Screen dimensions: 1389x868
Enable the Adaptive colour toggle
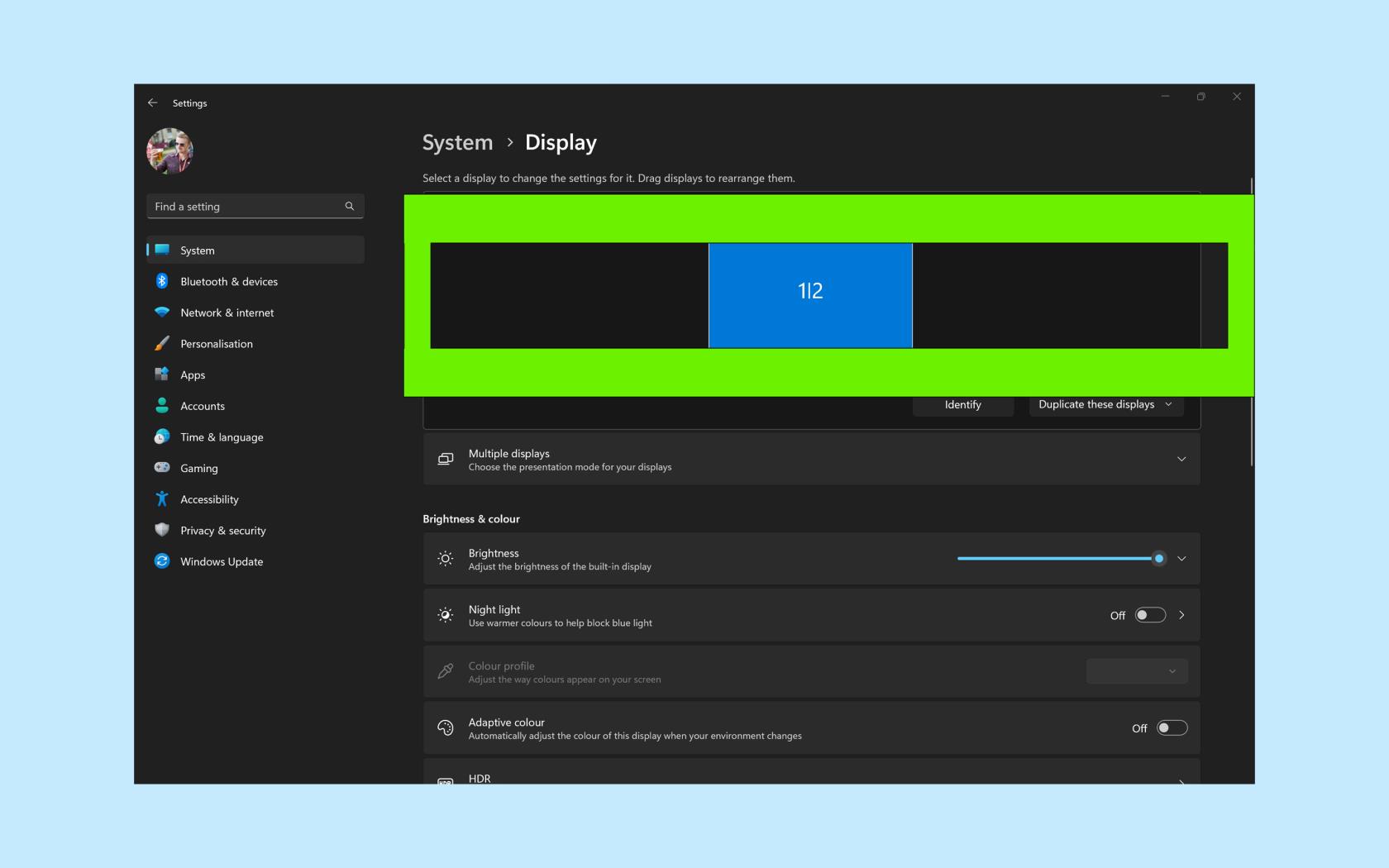tap(1172, 727)
